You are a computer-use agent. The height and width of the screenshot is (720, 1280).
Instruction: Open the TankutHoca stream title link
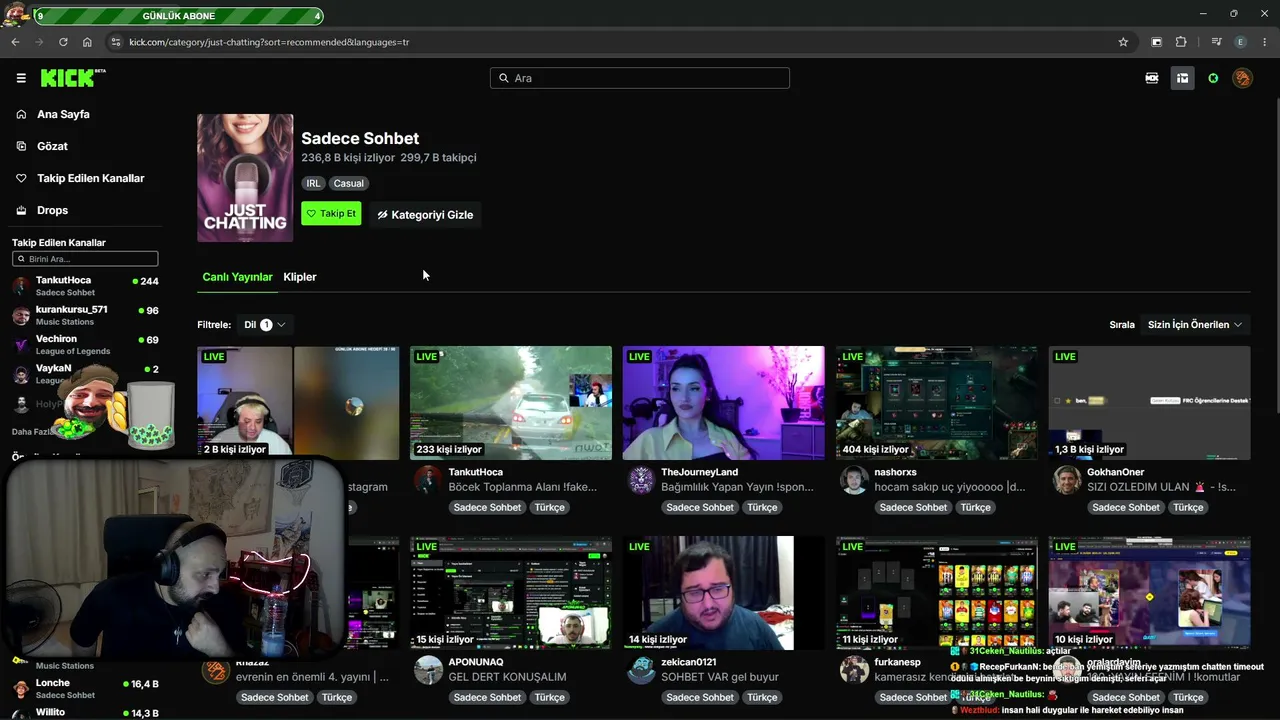[522, 487]
